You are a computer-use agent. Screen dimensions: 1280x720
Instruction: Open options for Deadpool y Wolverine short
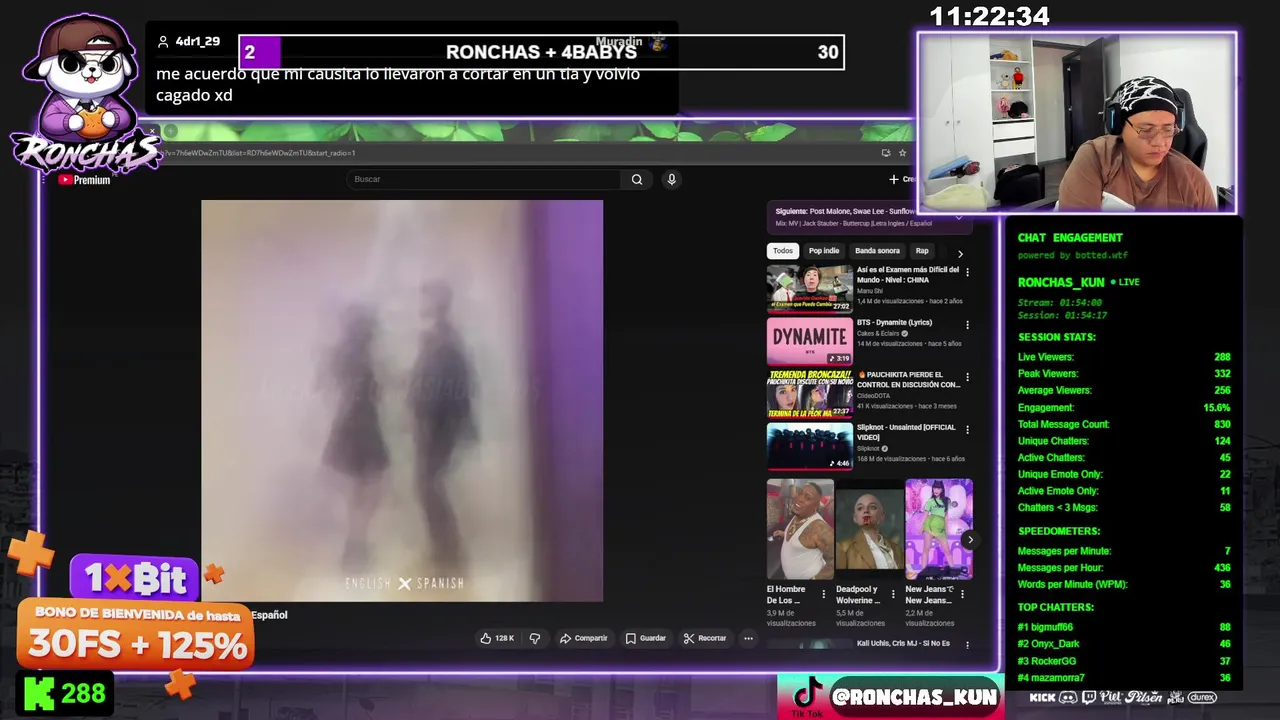(x=893, y=594)
